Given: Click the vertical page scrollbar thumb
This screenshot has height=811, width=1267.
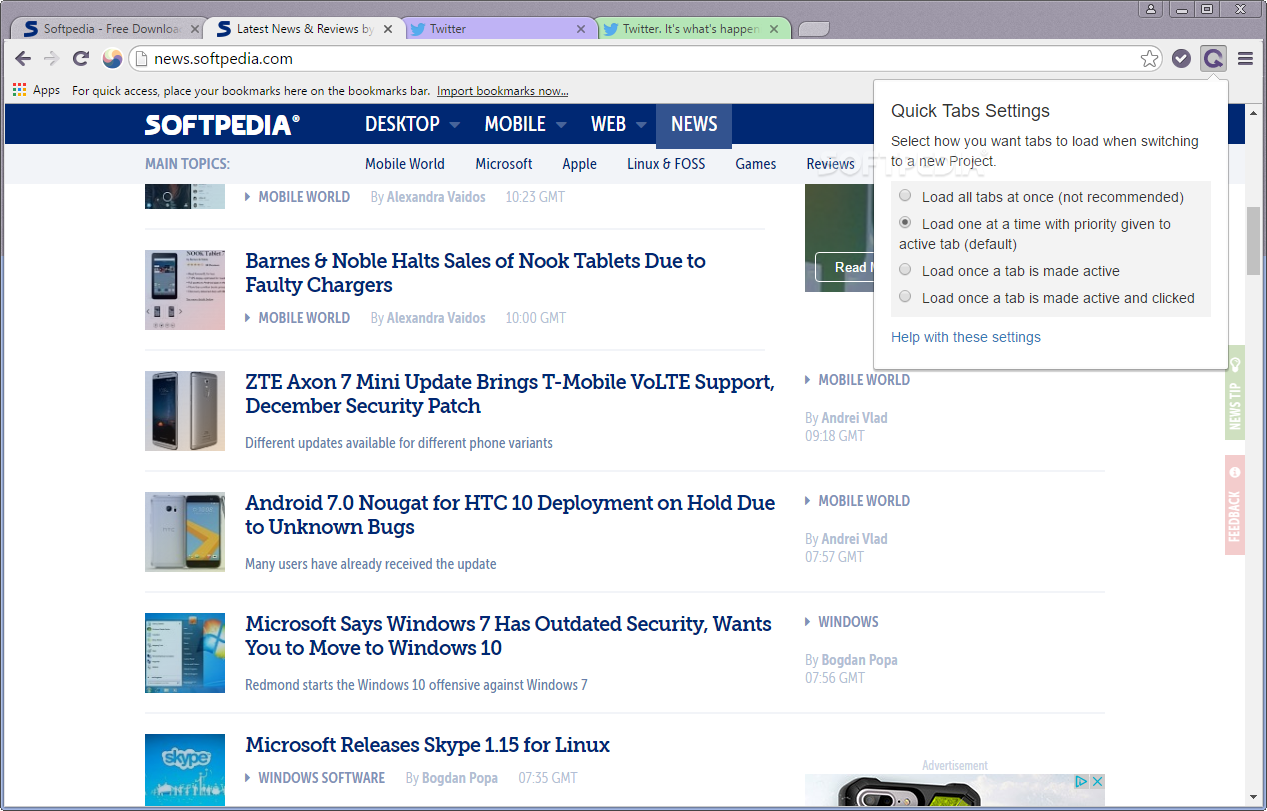Looking at the screenshot, I should (1253, 241).
